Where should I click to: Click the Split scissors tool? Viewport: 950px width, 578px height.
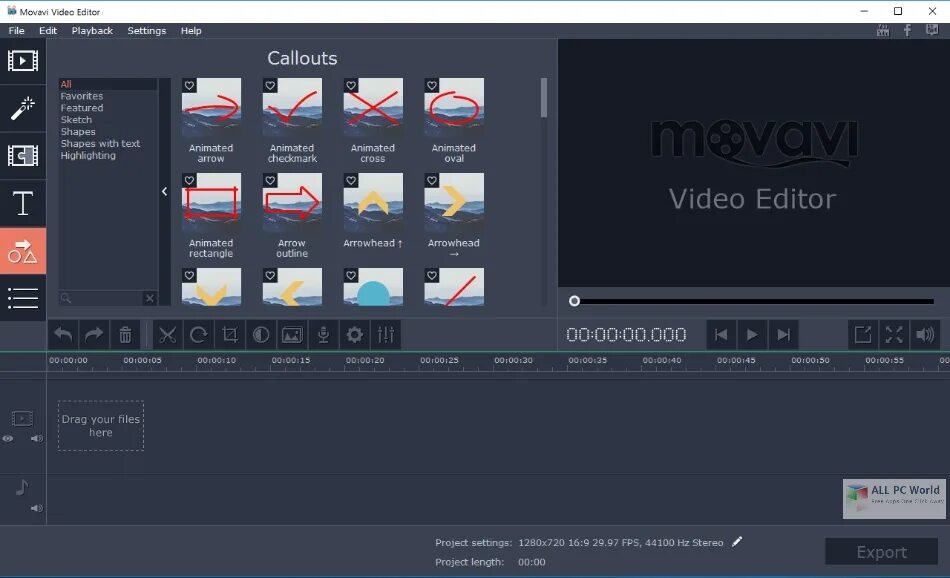pyautogui.click(x=167, y=334)
